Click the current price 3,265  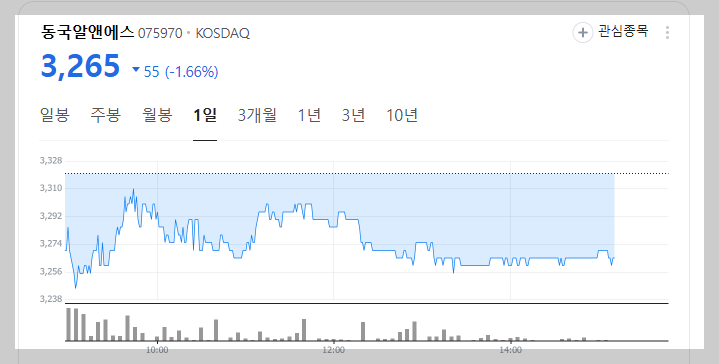(x=80, y=66)
